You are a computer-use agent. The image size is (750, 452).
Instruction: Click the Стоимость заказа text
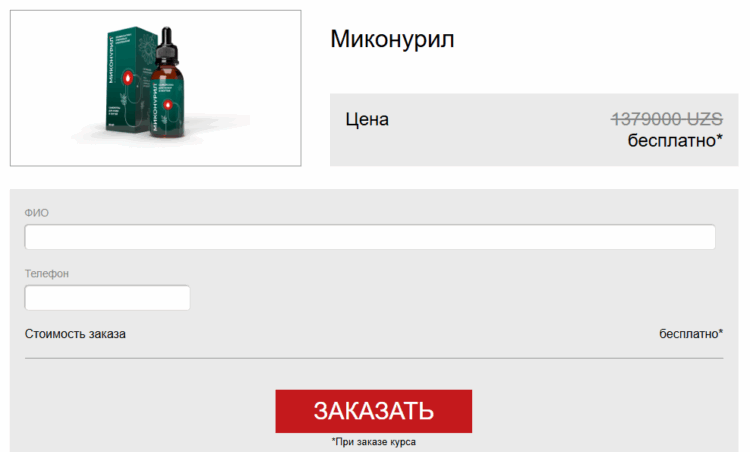[x=75, y=334]
